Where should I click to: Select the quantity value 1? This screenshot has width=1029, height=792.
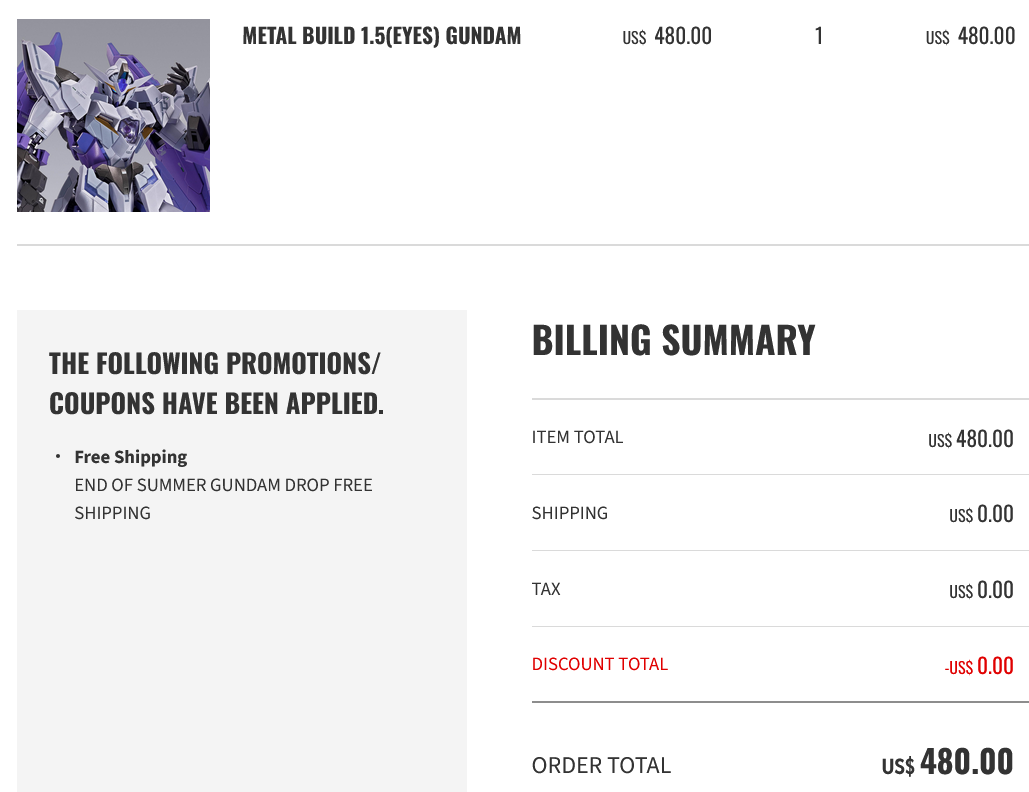(x=819, y=37)
